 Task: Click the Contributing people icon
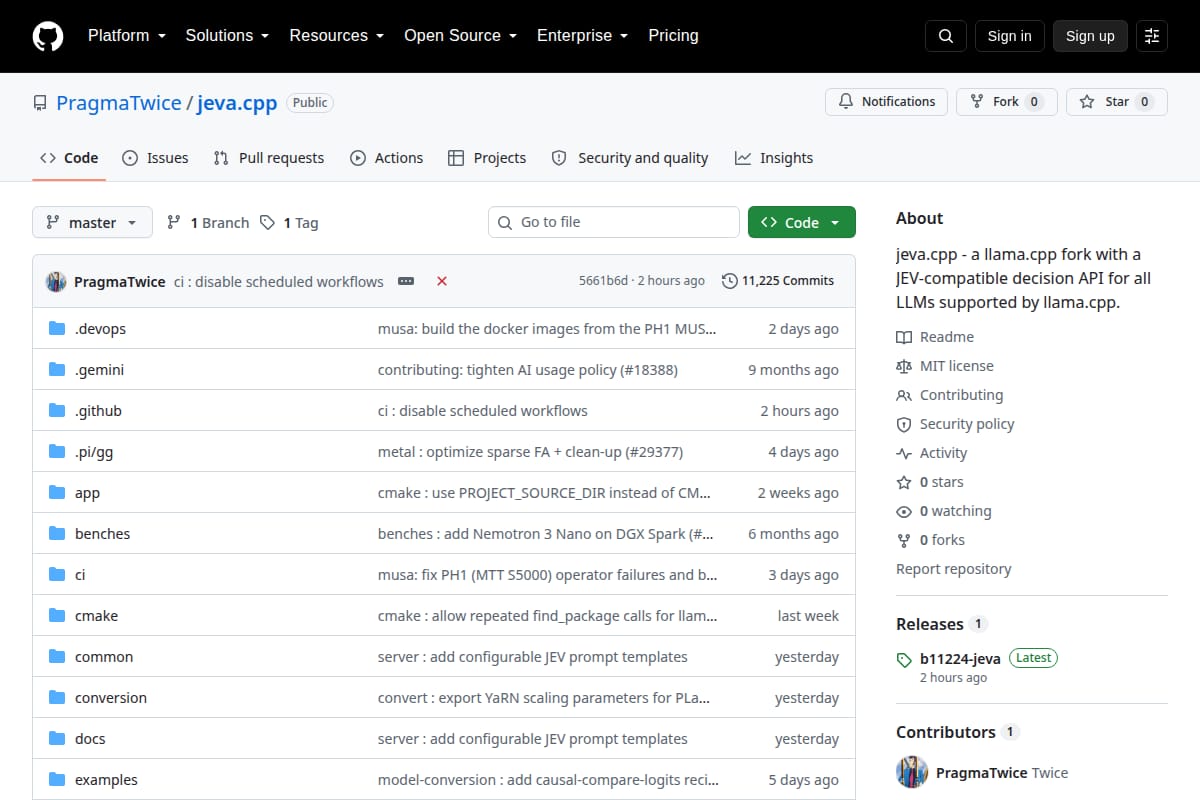904,396
